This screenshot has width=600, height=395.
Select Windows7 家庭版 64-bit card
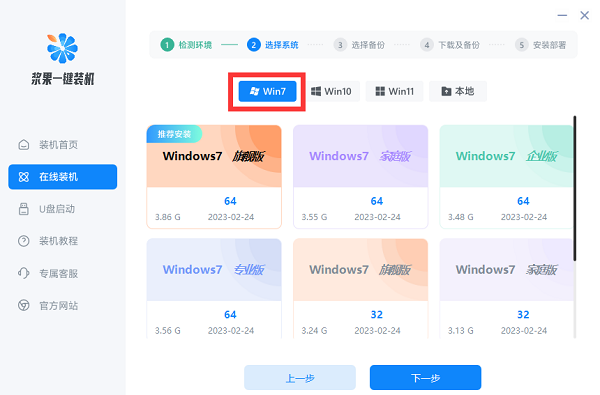click(360, 176)
